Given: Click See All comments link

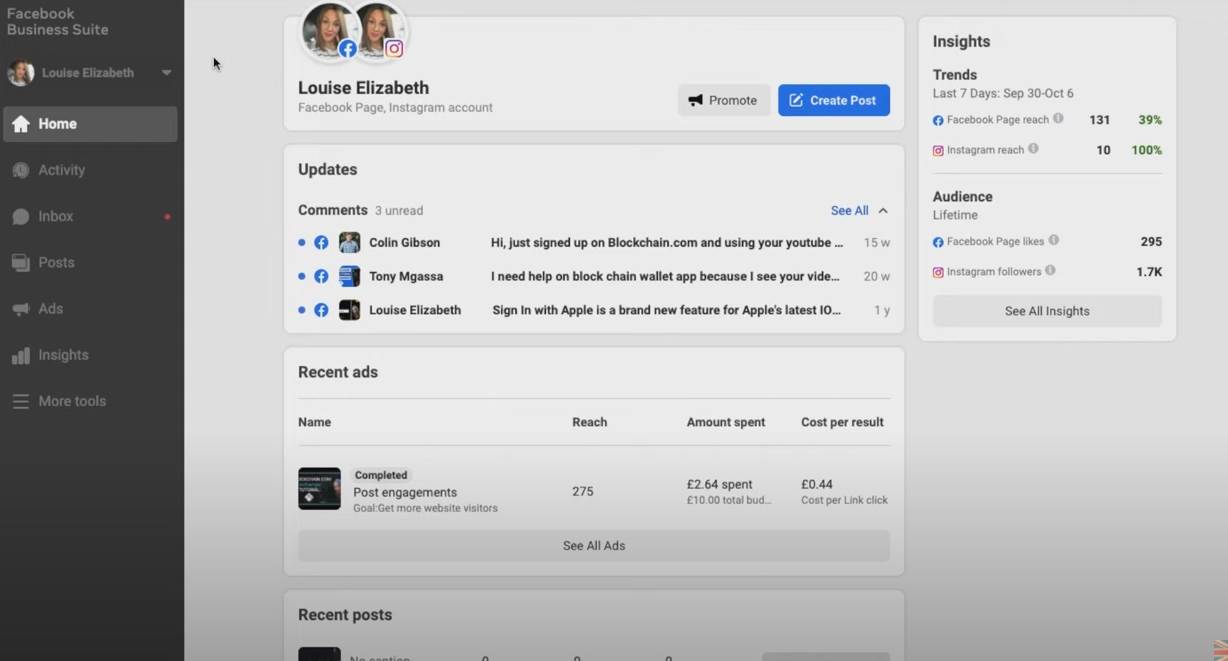Looking at the screenshot, I should (x=849, y=211).
